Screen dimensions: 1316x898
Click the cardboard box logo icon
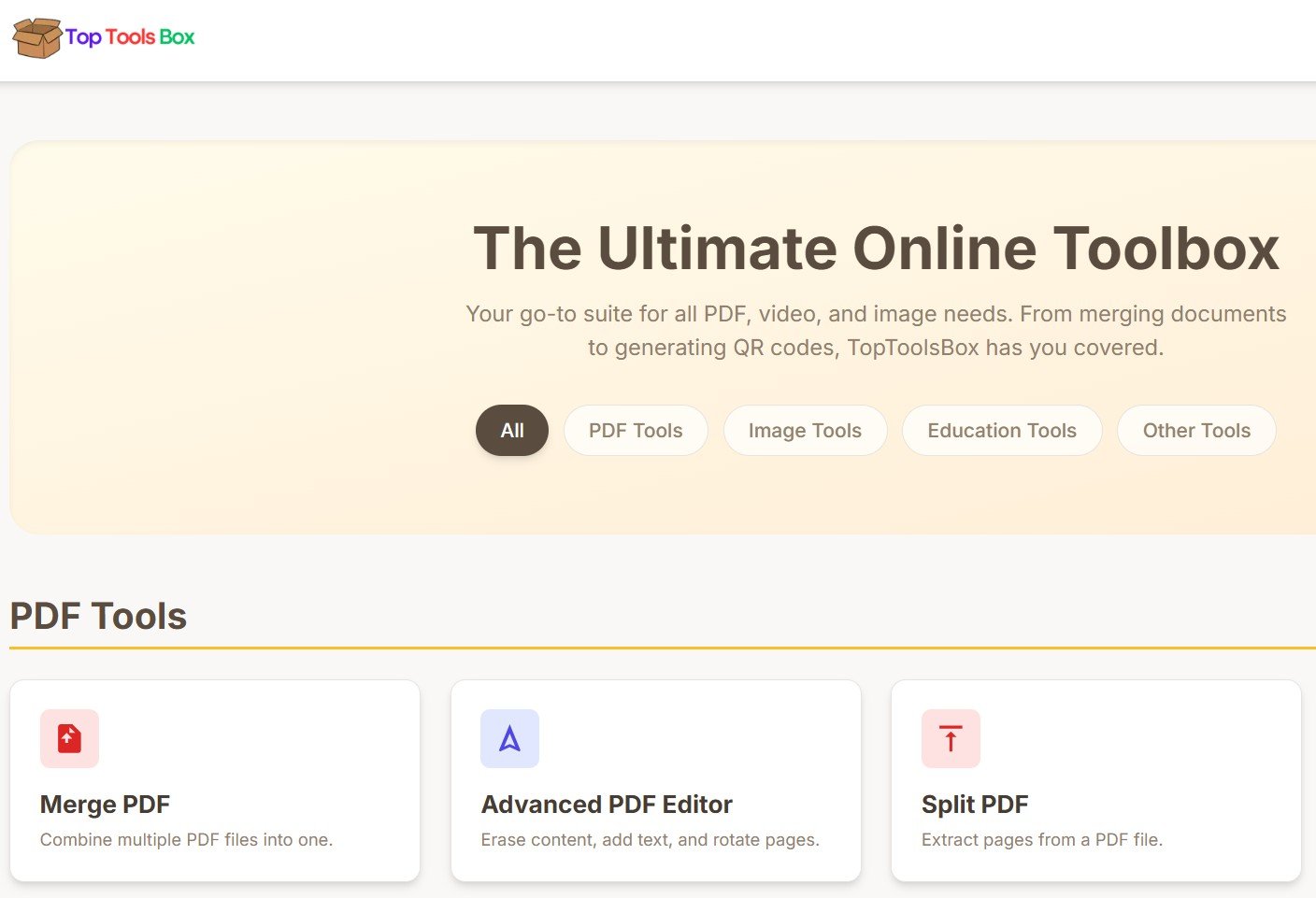[x=36, y=37]
